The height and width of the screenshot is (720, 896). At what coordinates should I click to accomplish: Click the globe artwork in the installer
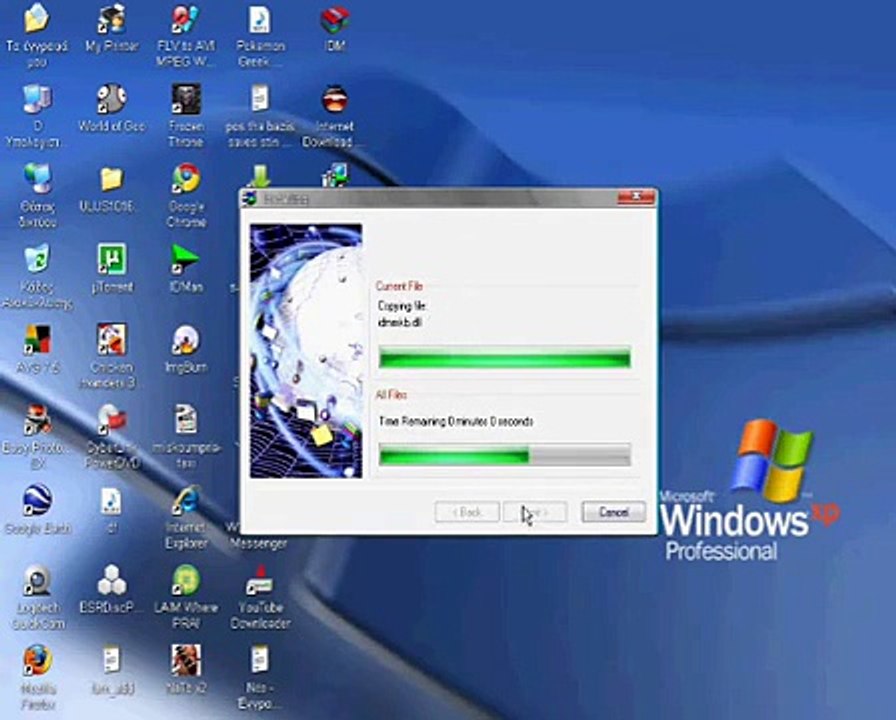click(x=306, y=351)
